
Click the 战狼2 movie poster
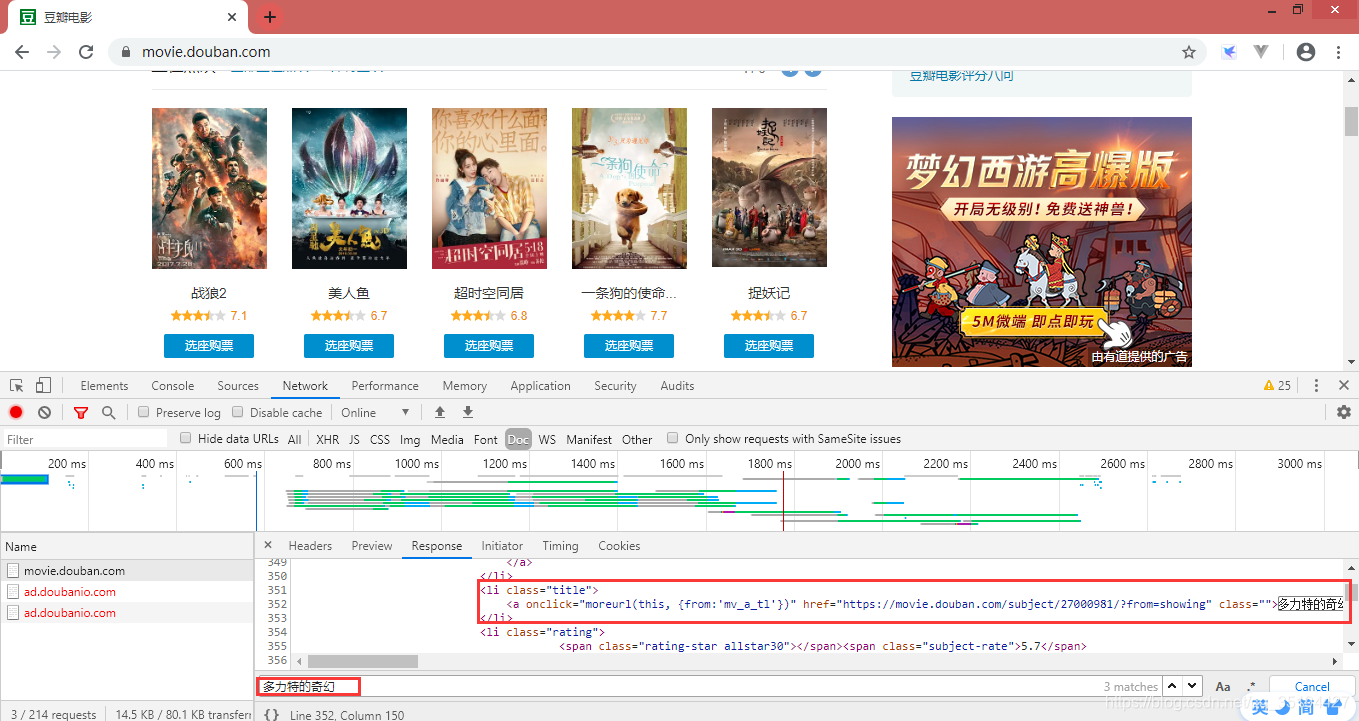tap(209, 188)
